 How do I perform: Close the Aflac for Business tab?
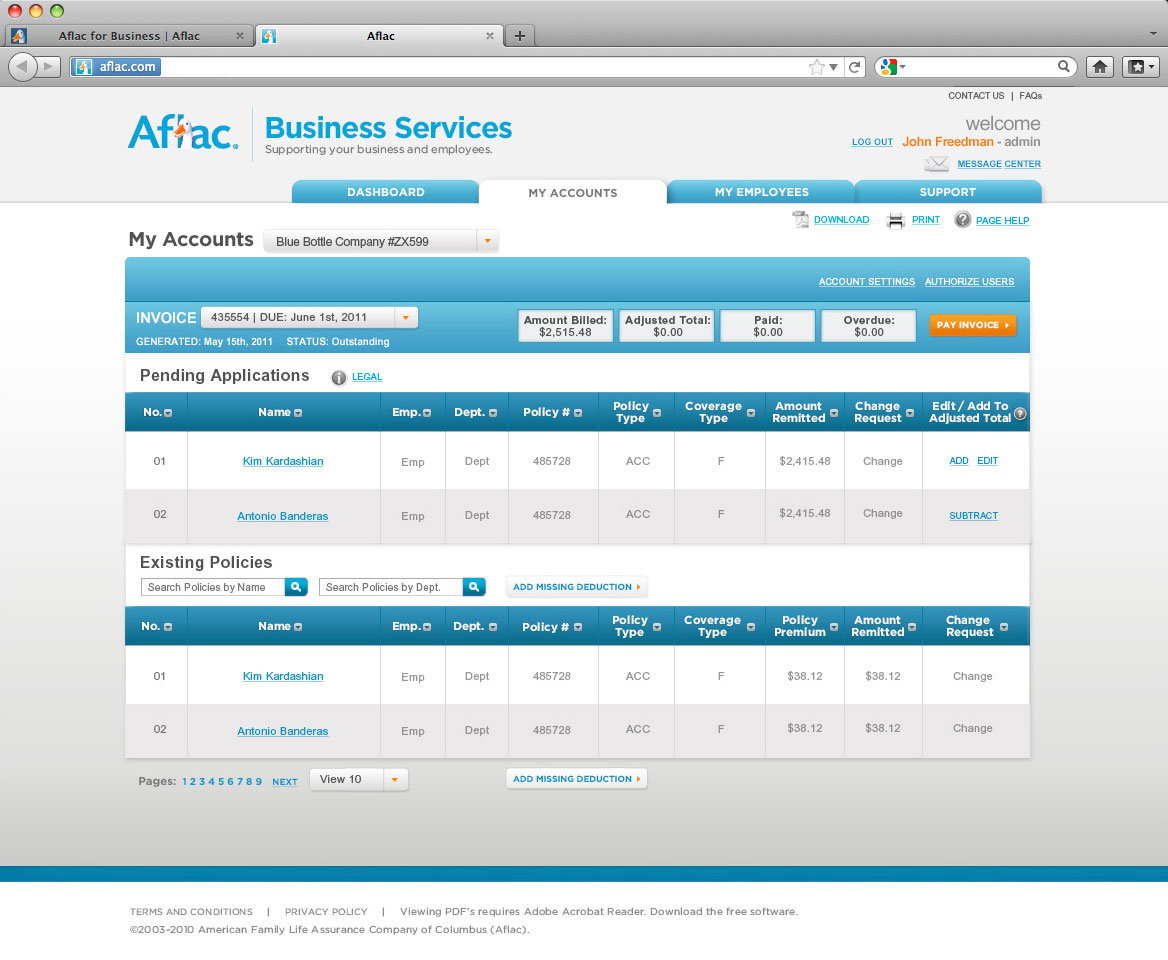pyautogui.click(x=240, y=36)
